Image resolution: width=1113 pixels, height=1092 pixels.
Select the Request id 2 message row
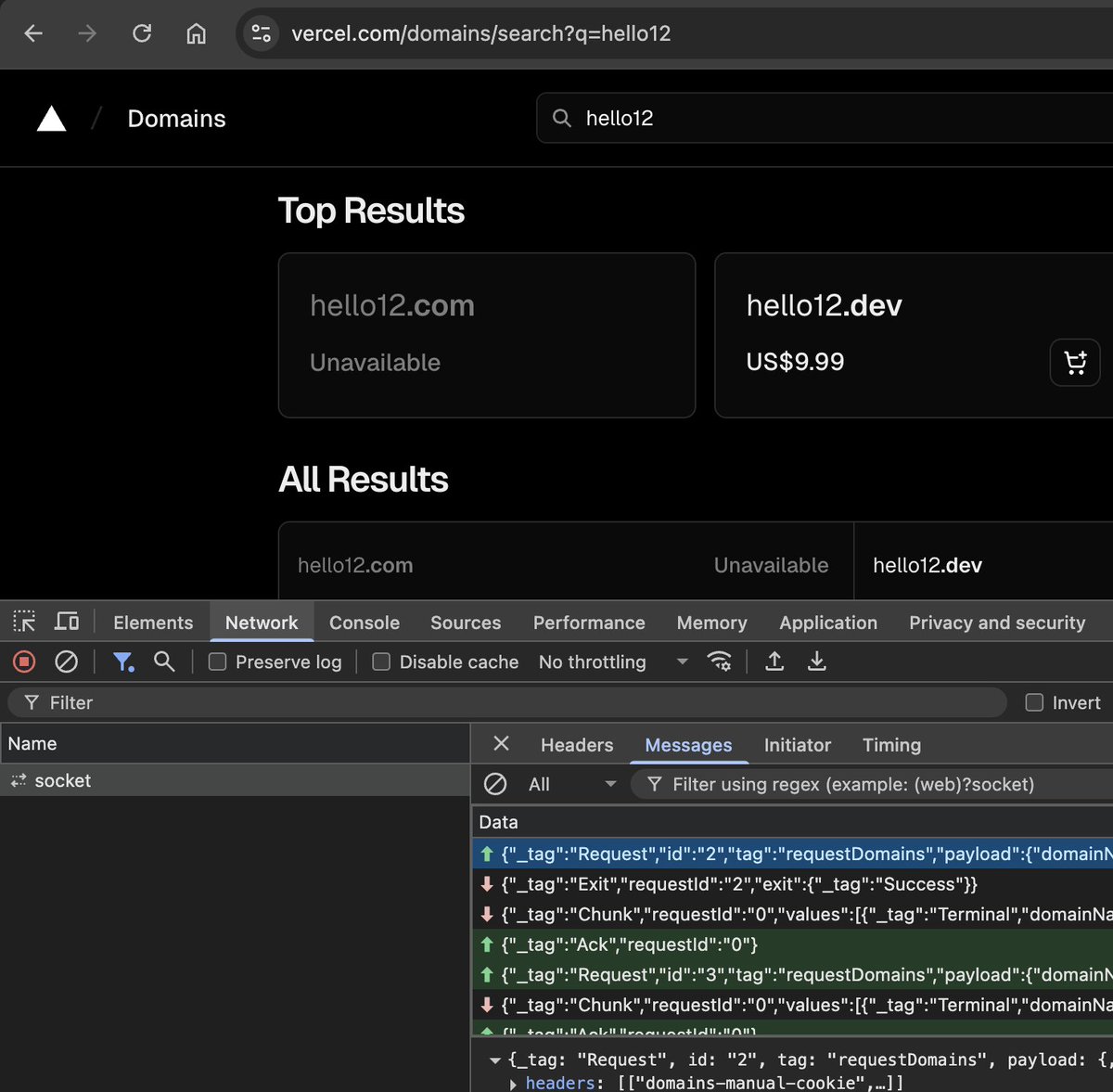click(x=792, y=854)
